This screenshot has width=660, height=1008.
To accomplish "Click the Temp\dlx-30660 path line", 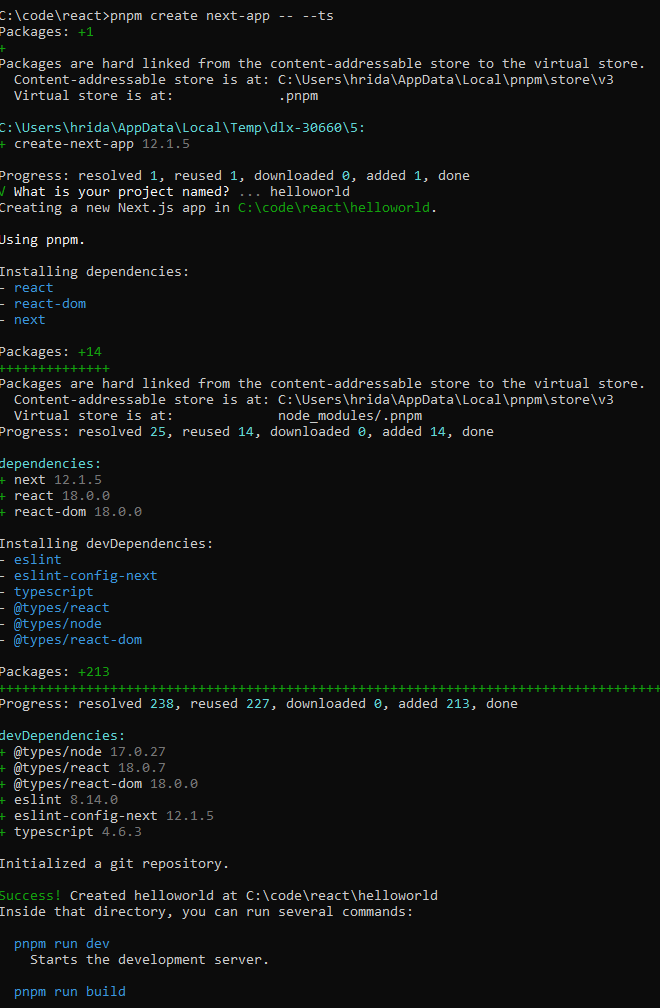I will click(162, 128).
